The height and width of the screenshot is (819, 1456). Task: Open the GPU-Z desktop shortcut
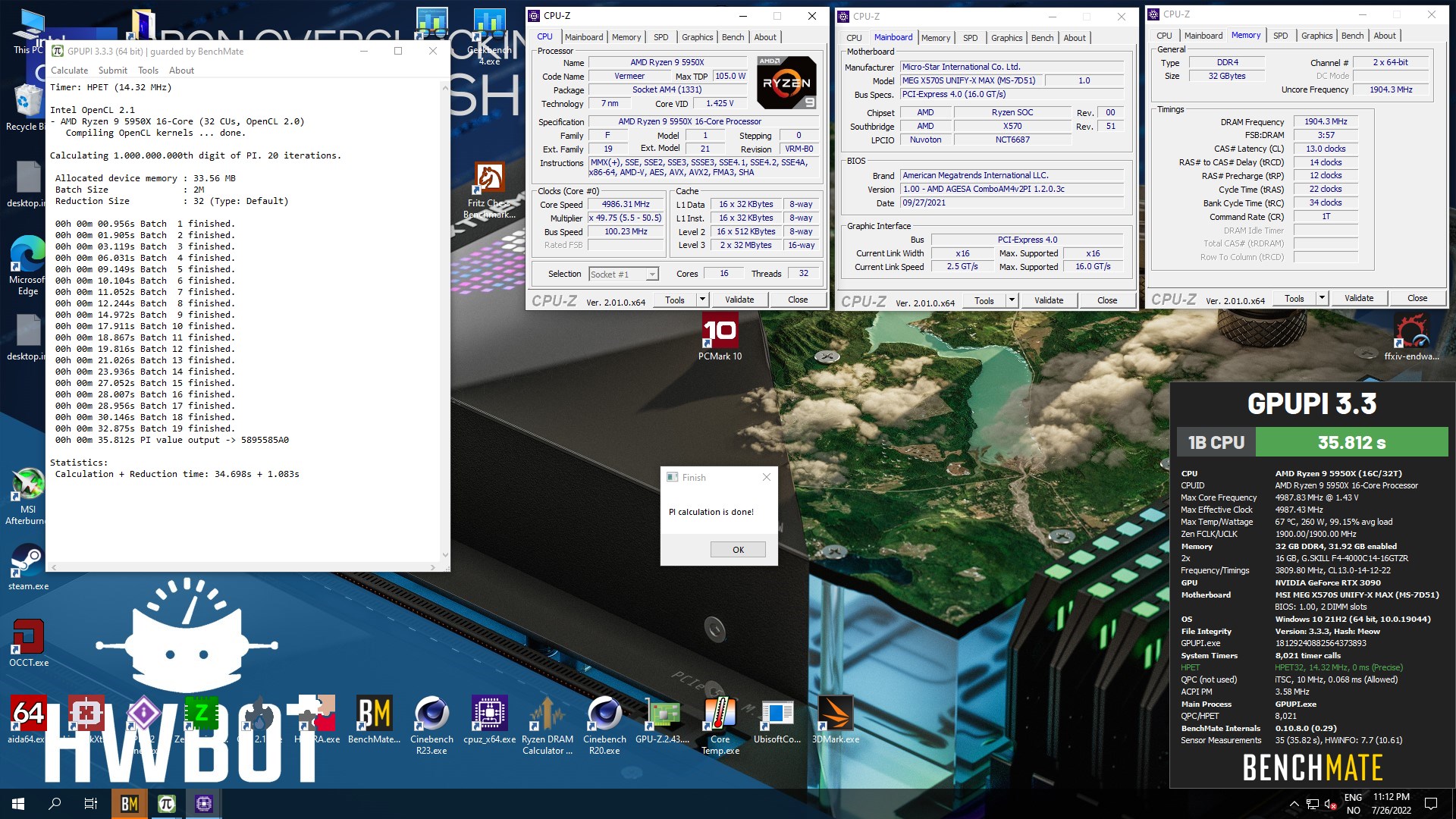pyautogui.click(x=662, y=719)
